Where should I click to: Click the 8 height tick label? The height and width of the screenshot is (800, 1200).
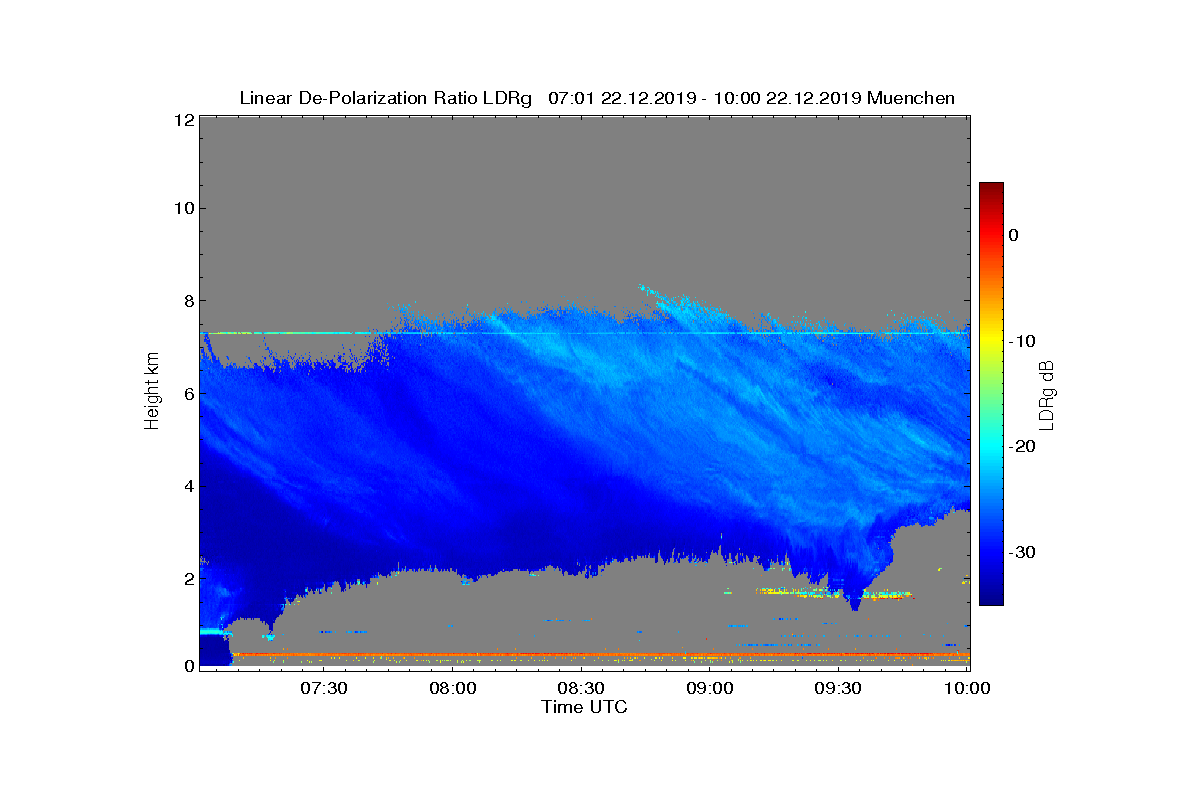coord(187,301)
